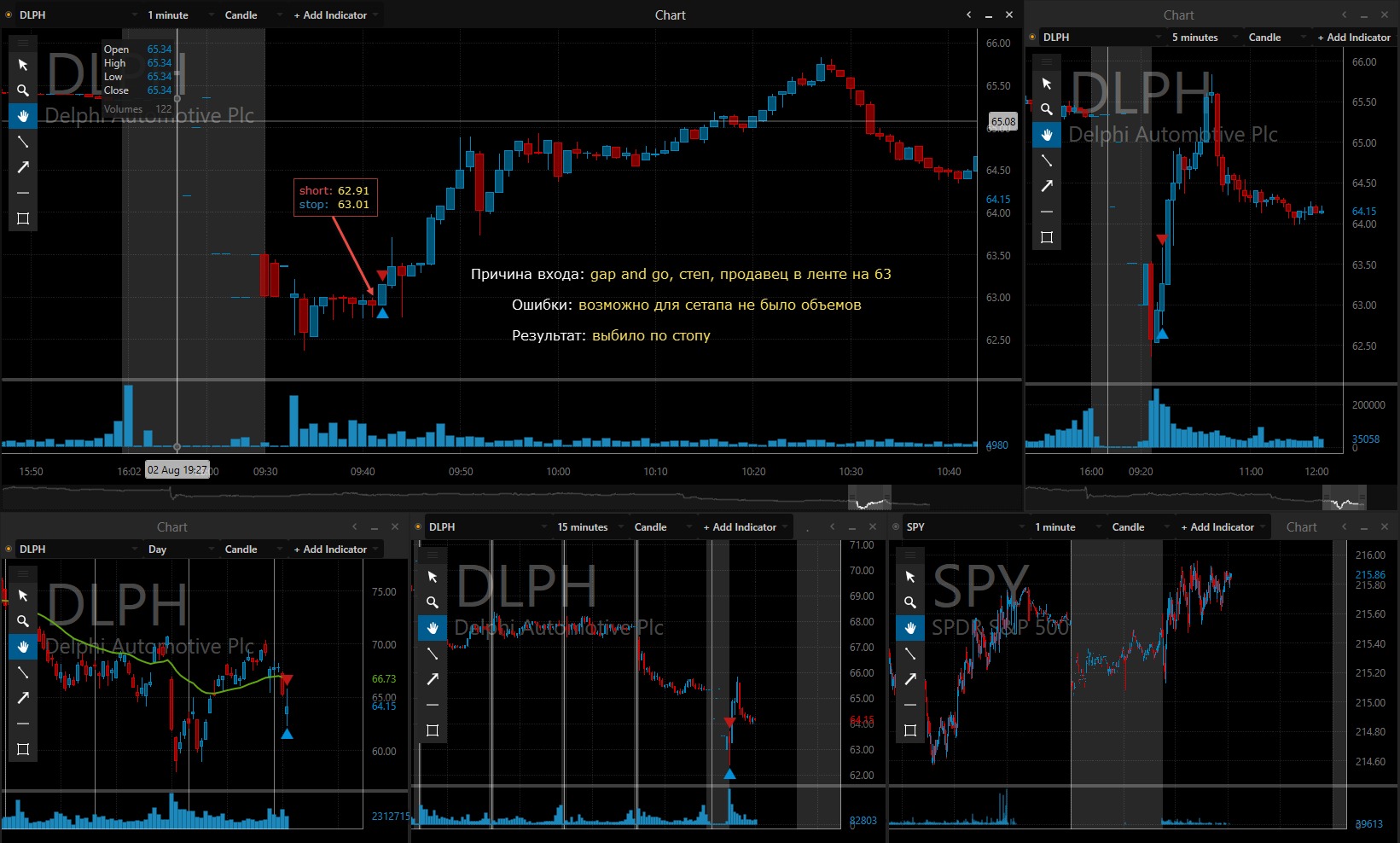Screen dimensions: 1400x843
Task: Click the 65.08 price label on the main chart axis
Action: [1003, 122]
